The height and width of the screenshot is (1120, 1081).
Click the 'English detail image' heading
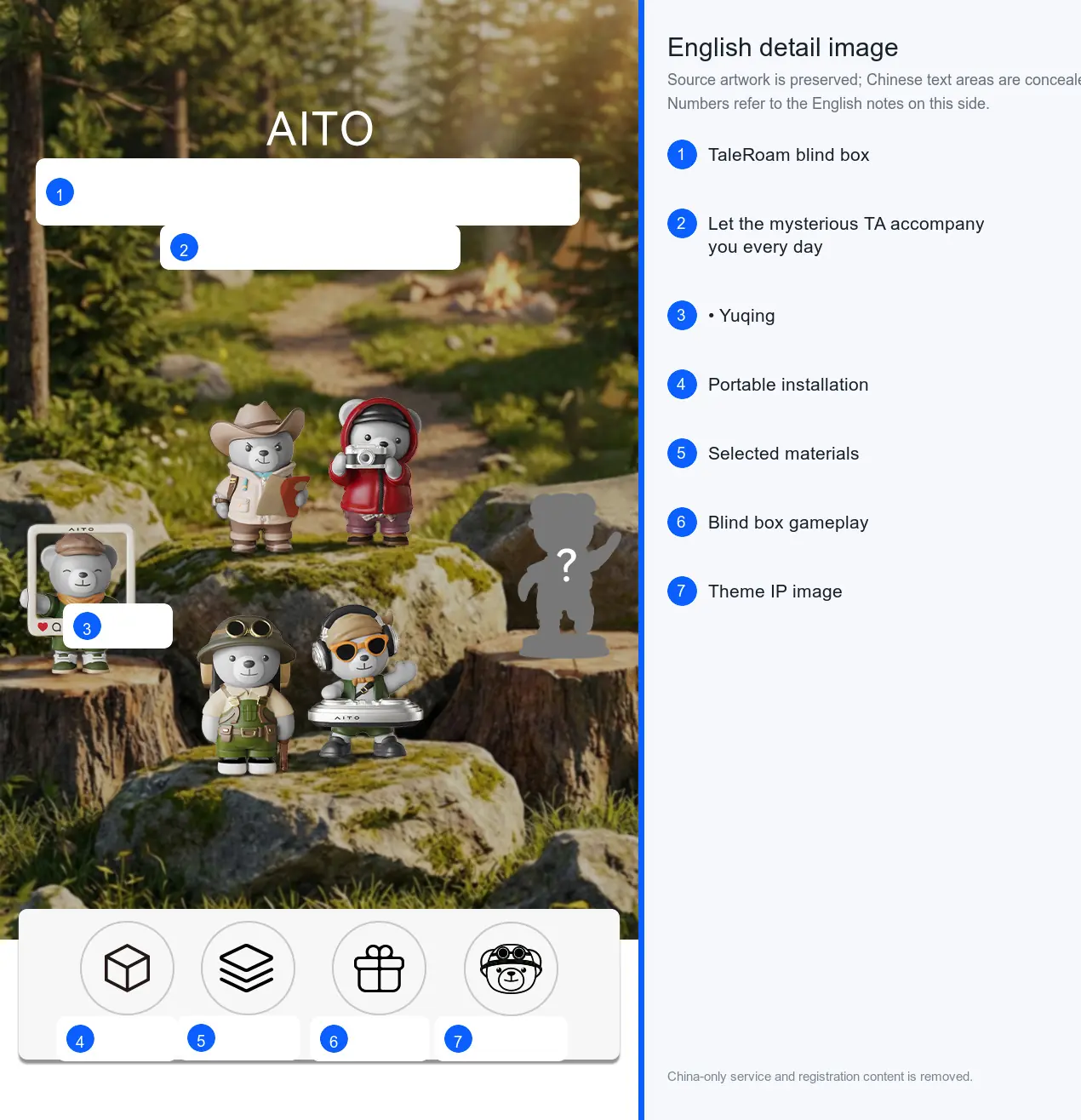click(782, 48)
